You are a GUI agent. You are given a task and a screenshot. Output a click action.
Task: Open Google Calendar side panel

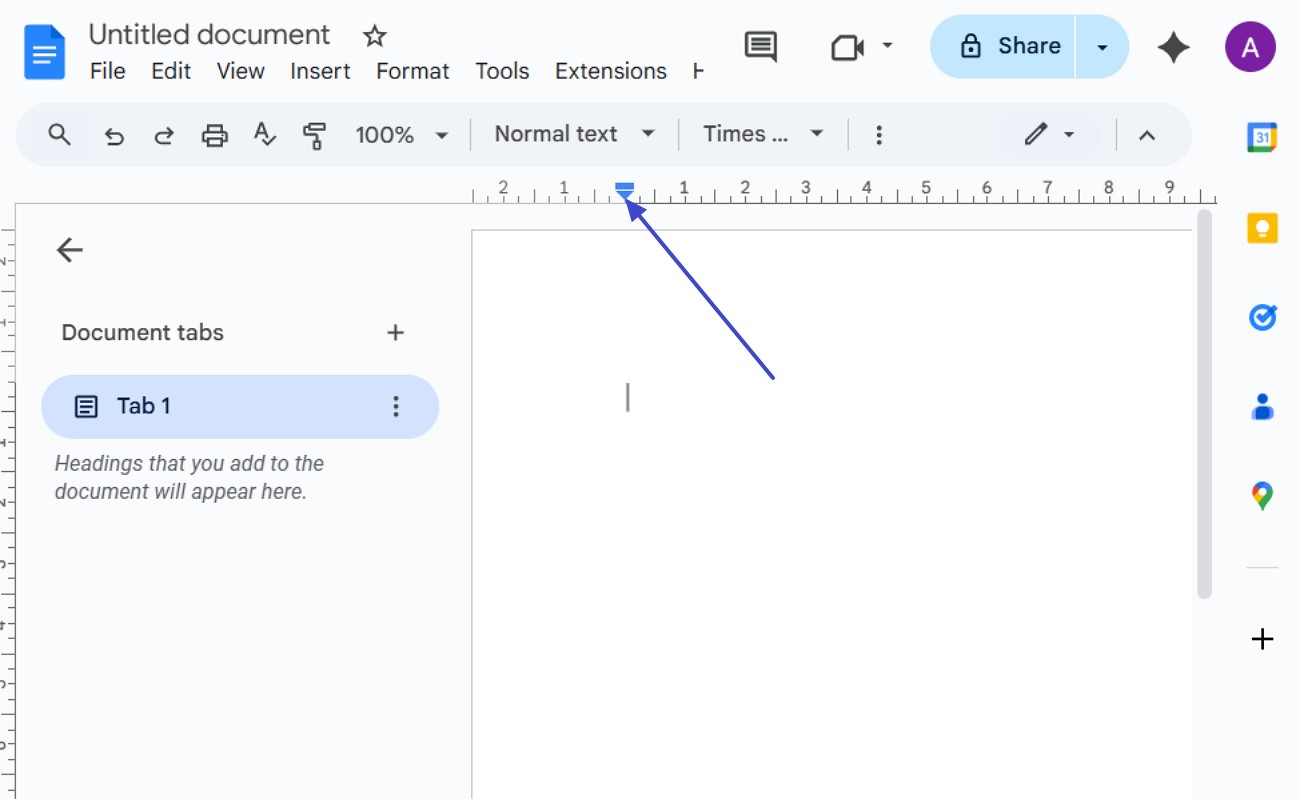[1262, 137]
